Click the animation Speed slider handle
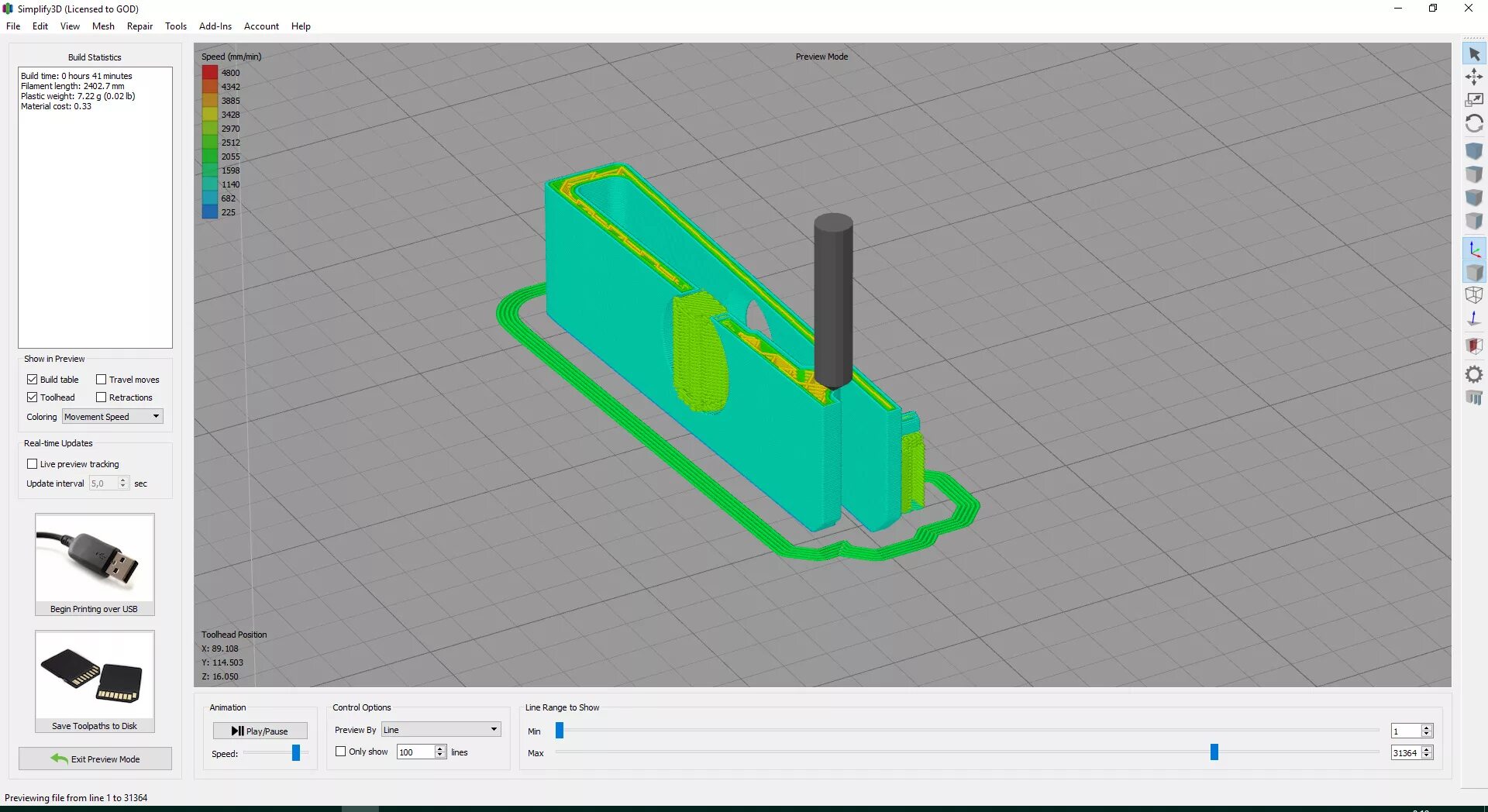 coord(295,752)
